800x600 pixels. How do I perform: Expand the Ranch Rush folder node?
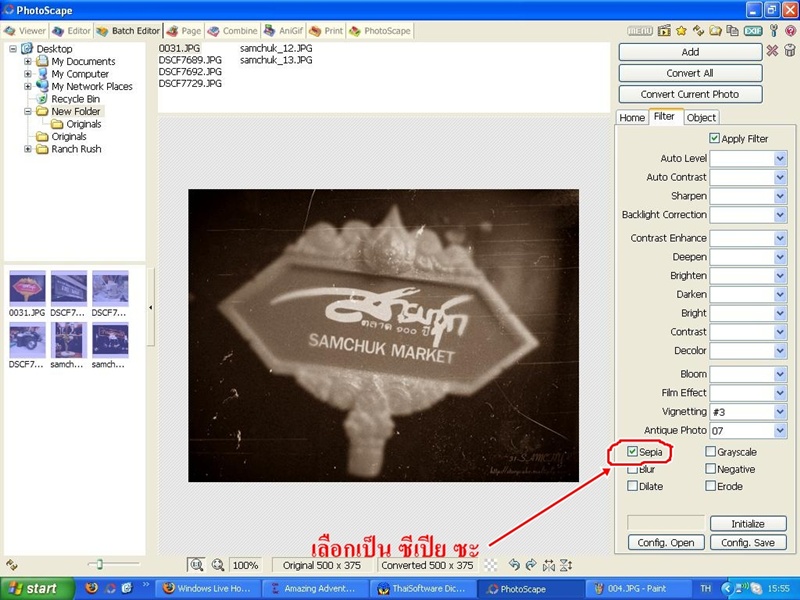pos(28,149)
